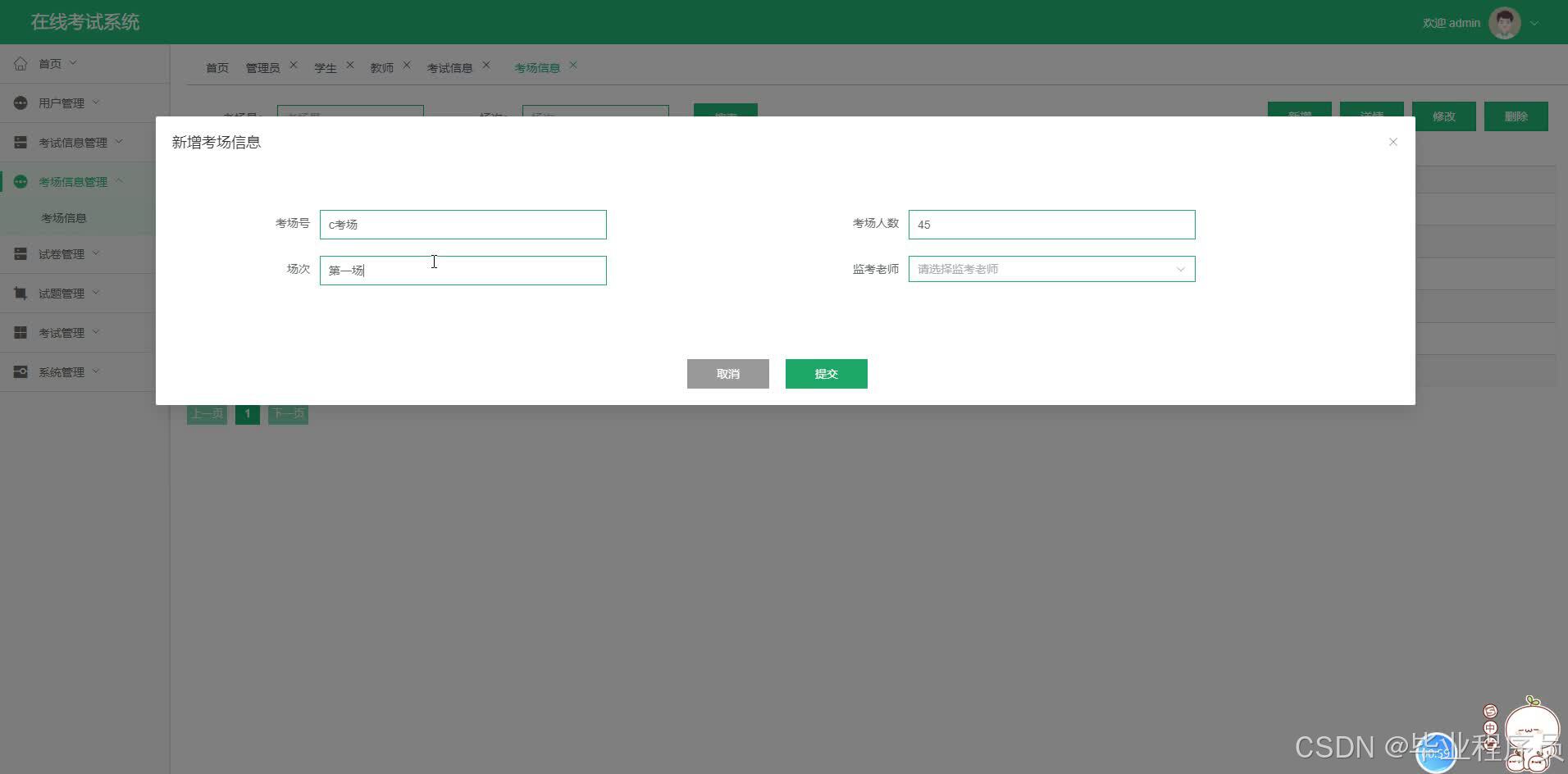Click the 用户管理 sidebar icon
Viewport: 1568px width, 774px height.
[x=21, y=102]
